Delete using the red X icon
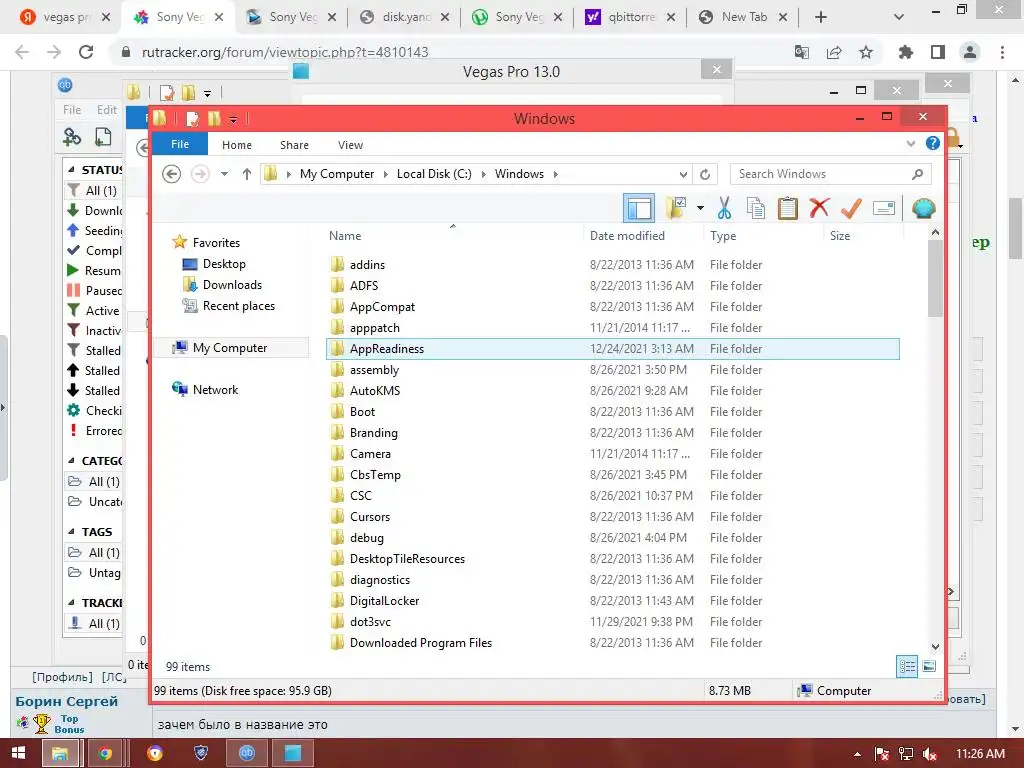The height and width of the screenshot is (768, 1024). coord(819,208)
